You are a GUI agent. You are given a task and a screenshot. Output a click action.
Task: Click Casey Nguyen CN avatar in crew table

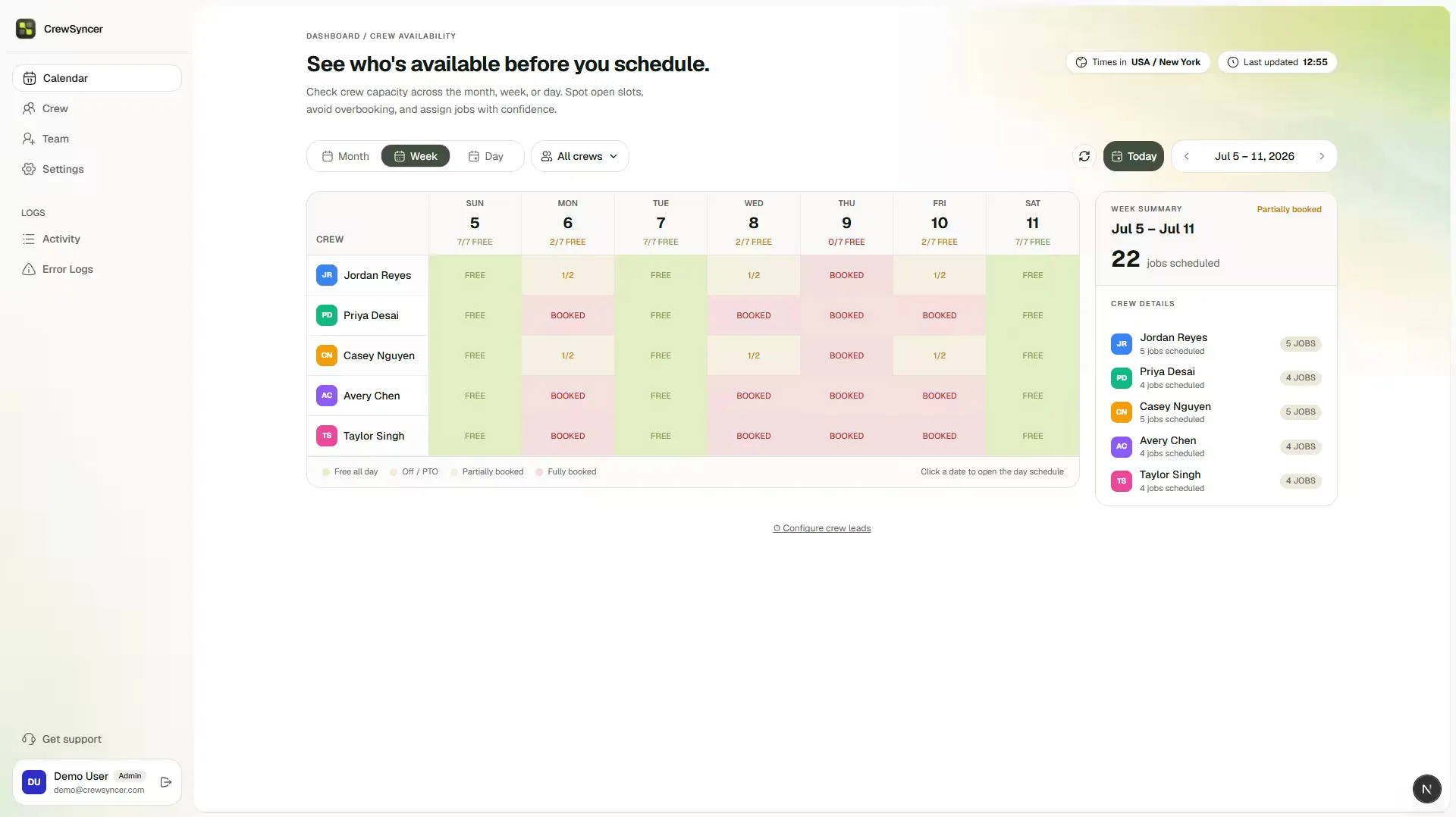pos(327,355)
